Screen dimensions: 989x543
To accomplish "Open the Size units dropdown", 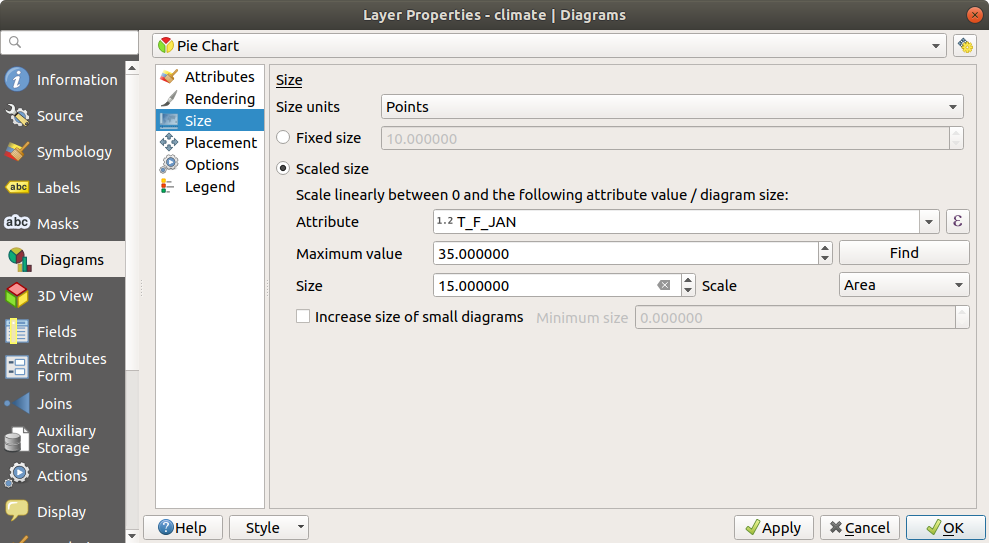I will click(672, 107).
